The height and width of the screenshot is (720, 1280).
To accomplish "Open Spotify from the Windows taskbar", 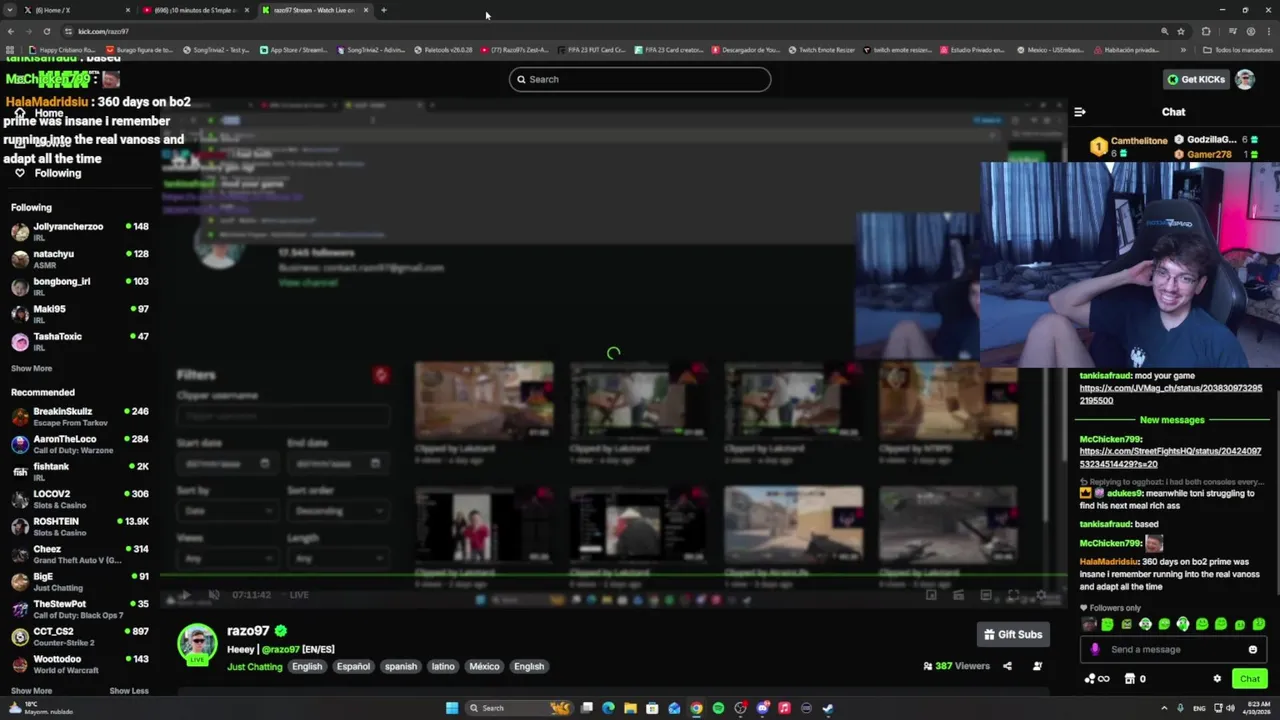I will coord(718,708).
